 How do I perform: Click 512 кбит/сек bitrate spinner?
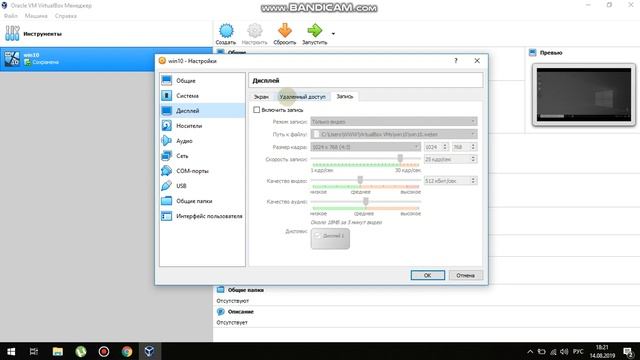[x=450, y=180]
